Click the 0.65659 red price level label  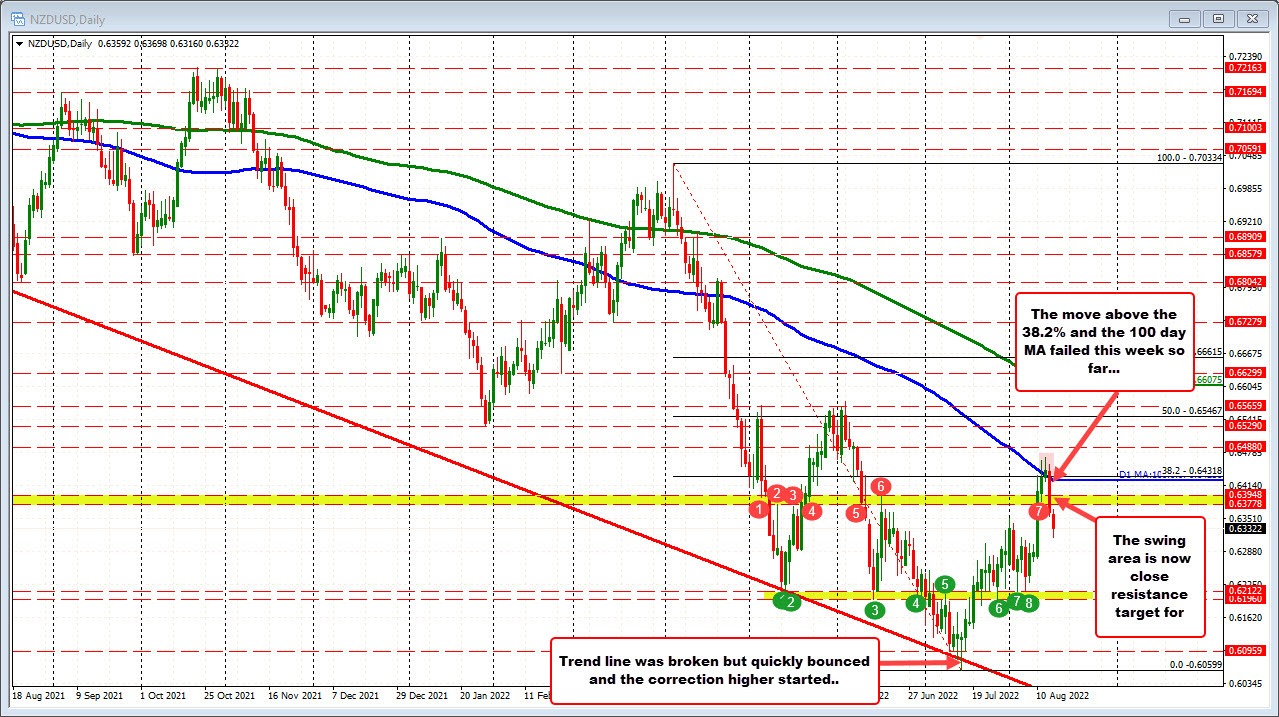(1244, 405)
